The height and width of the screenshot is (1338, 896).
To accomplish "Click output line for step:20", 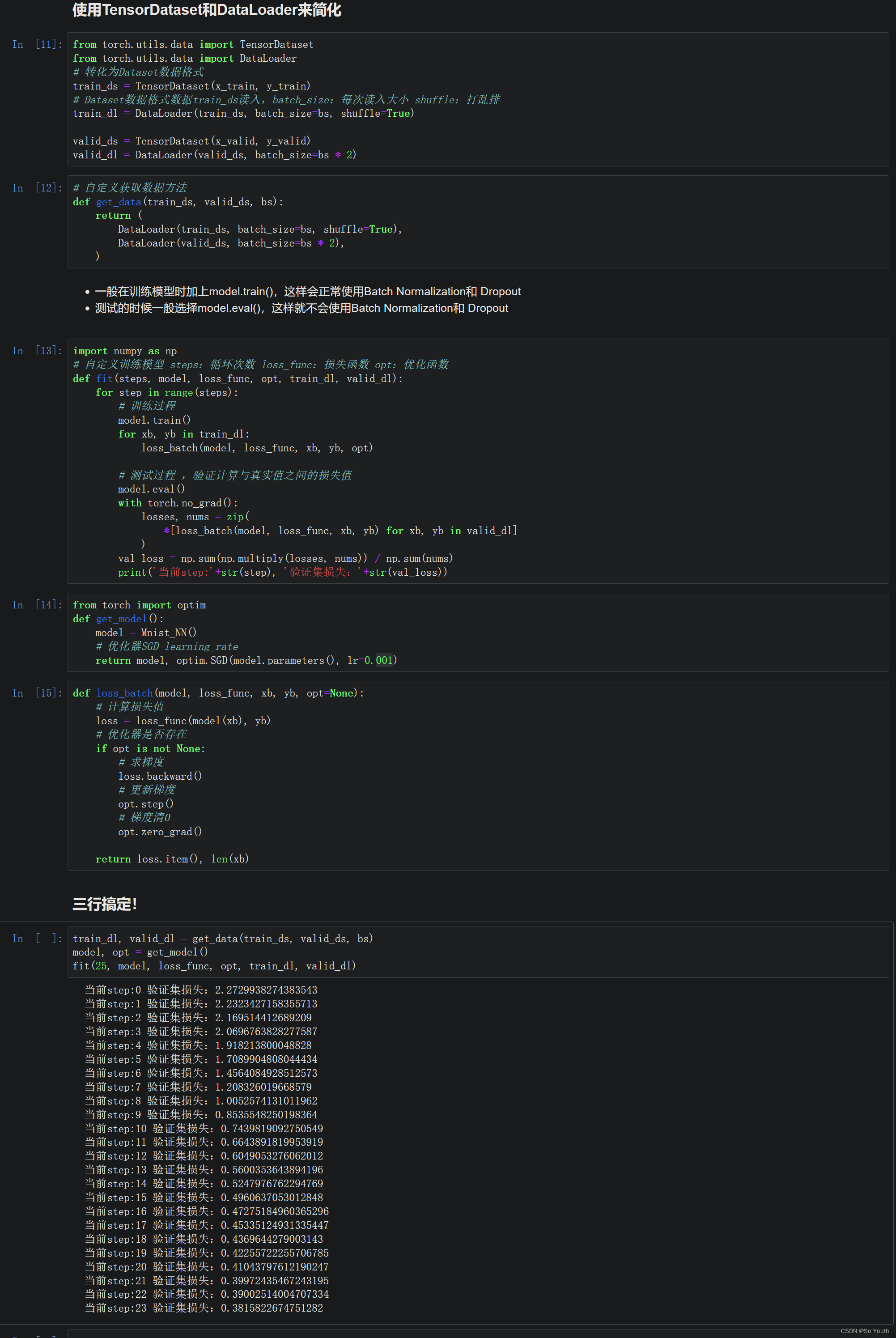I will (x=207, y=1266).
